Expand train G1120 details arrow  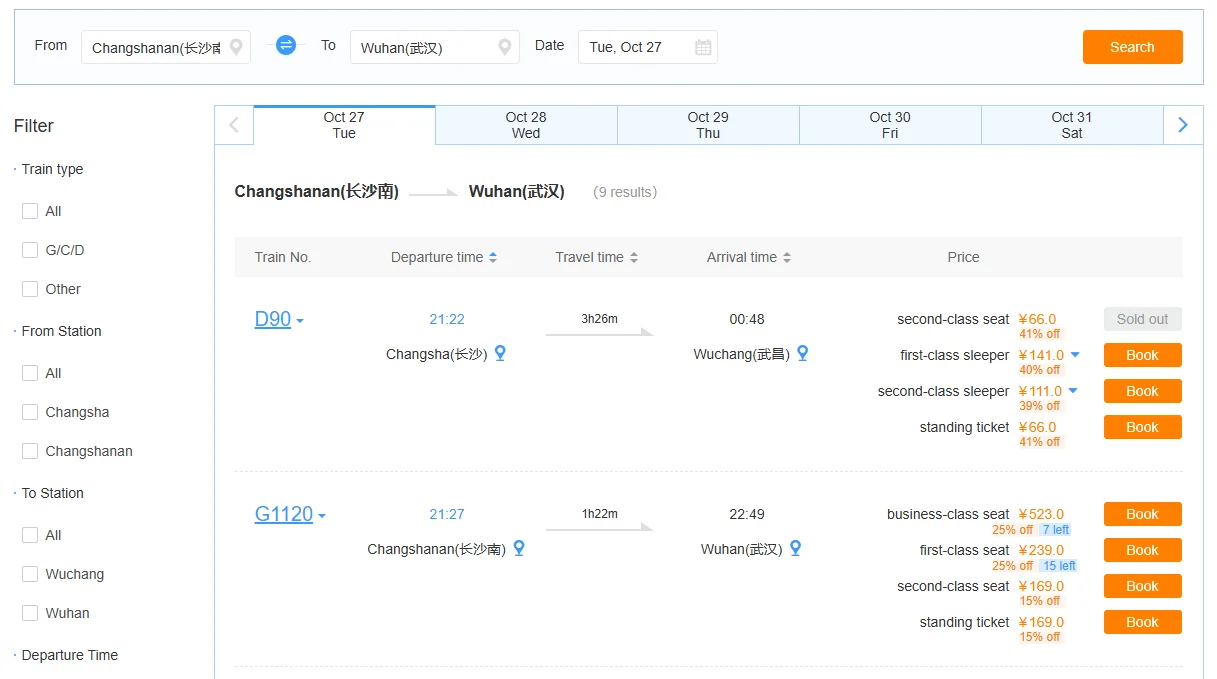point(322,517)
